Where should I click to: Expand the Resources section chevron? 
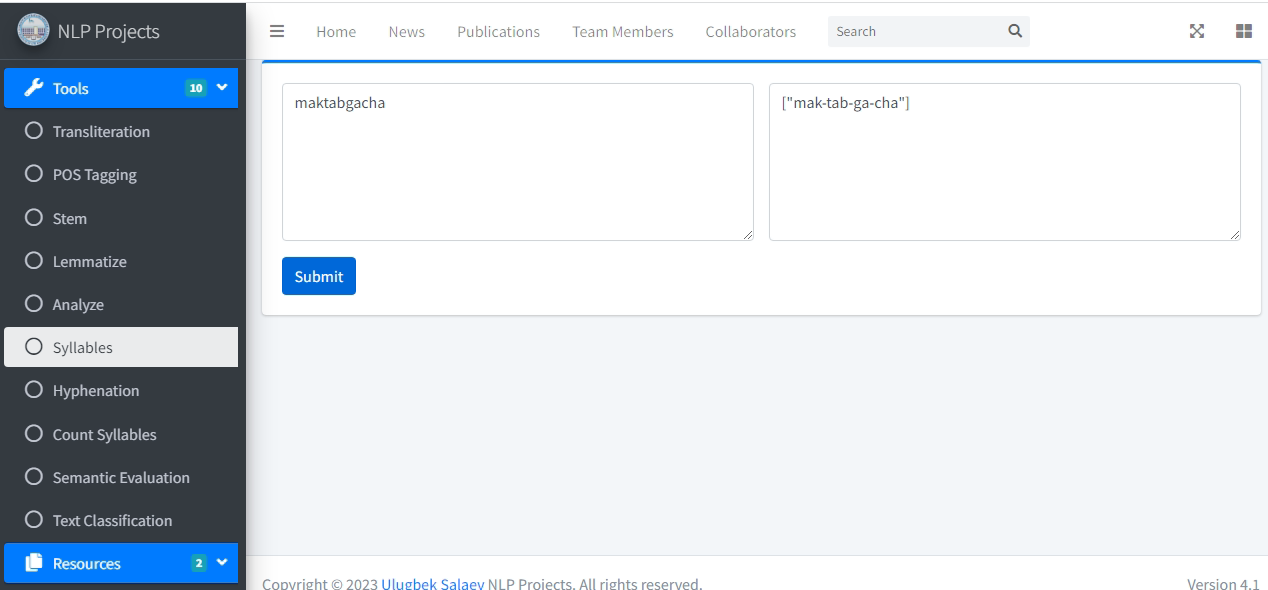(222, 563)
